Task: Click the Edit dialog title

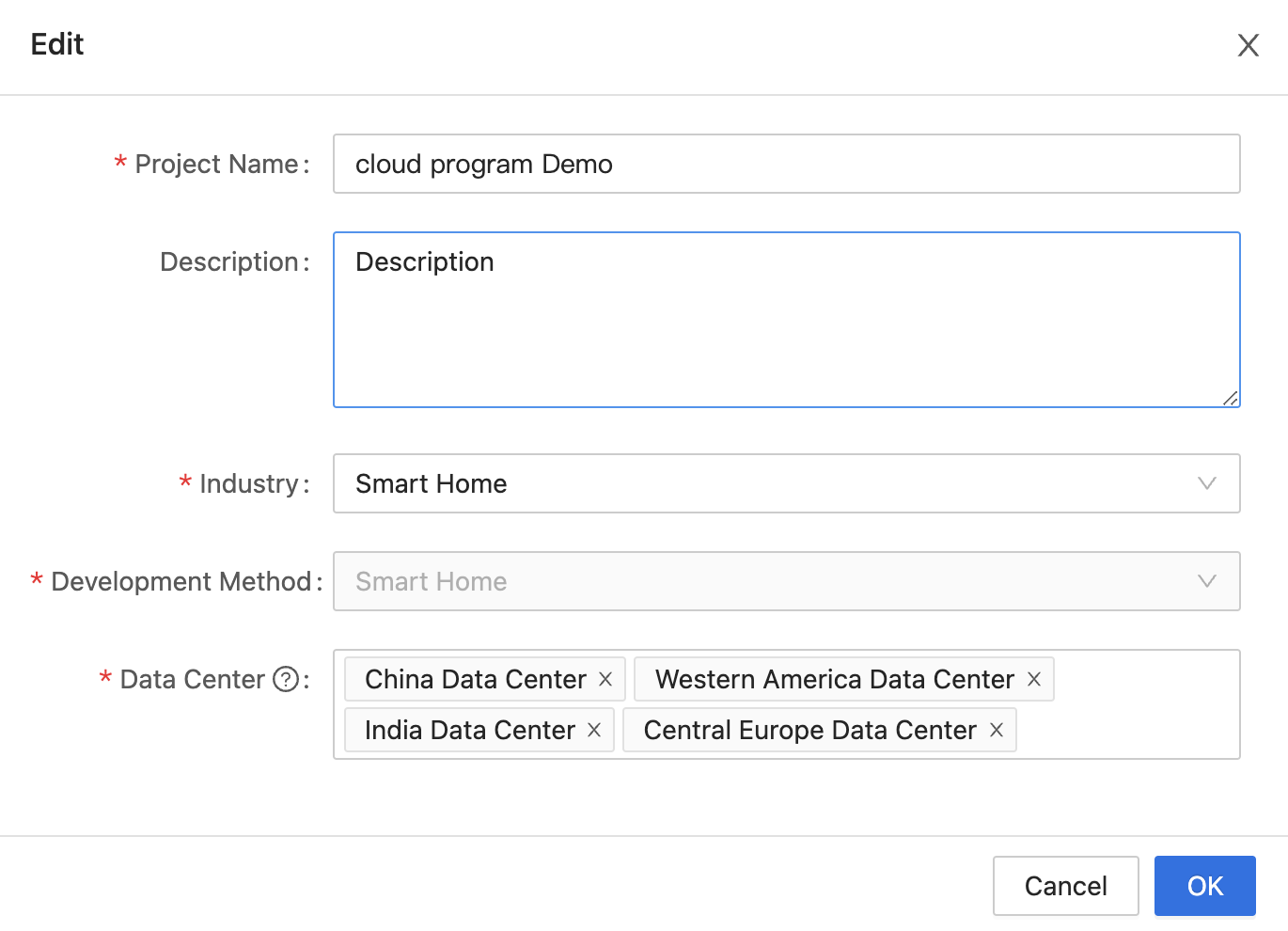Action: pos(56,44)
